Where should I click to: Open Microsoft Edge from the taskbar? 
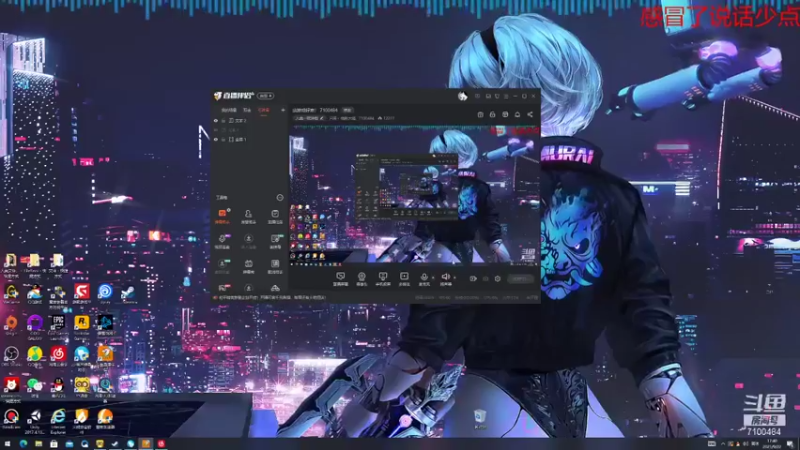23,444
